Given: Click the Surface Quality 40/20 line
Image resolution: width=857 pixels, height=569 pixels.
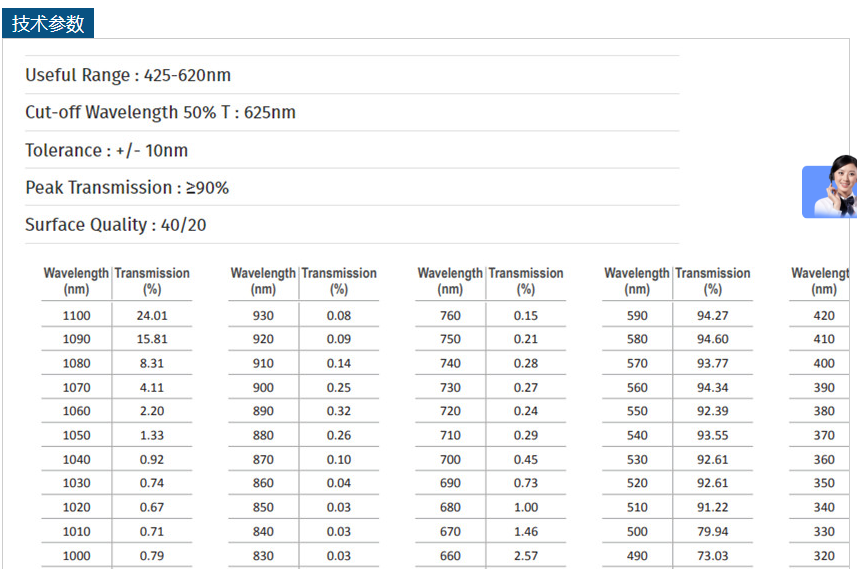Looking at the screenshot, I should pyautogui.click(x=116, y=225).
